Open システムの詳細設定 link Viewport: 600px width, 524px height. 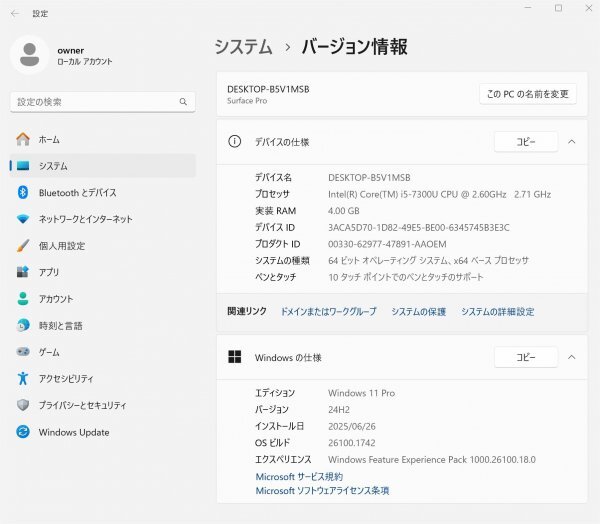pyautogui.click(x=497, y=312)
